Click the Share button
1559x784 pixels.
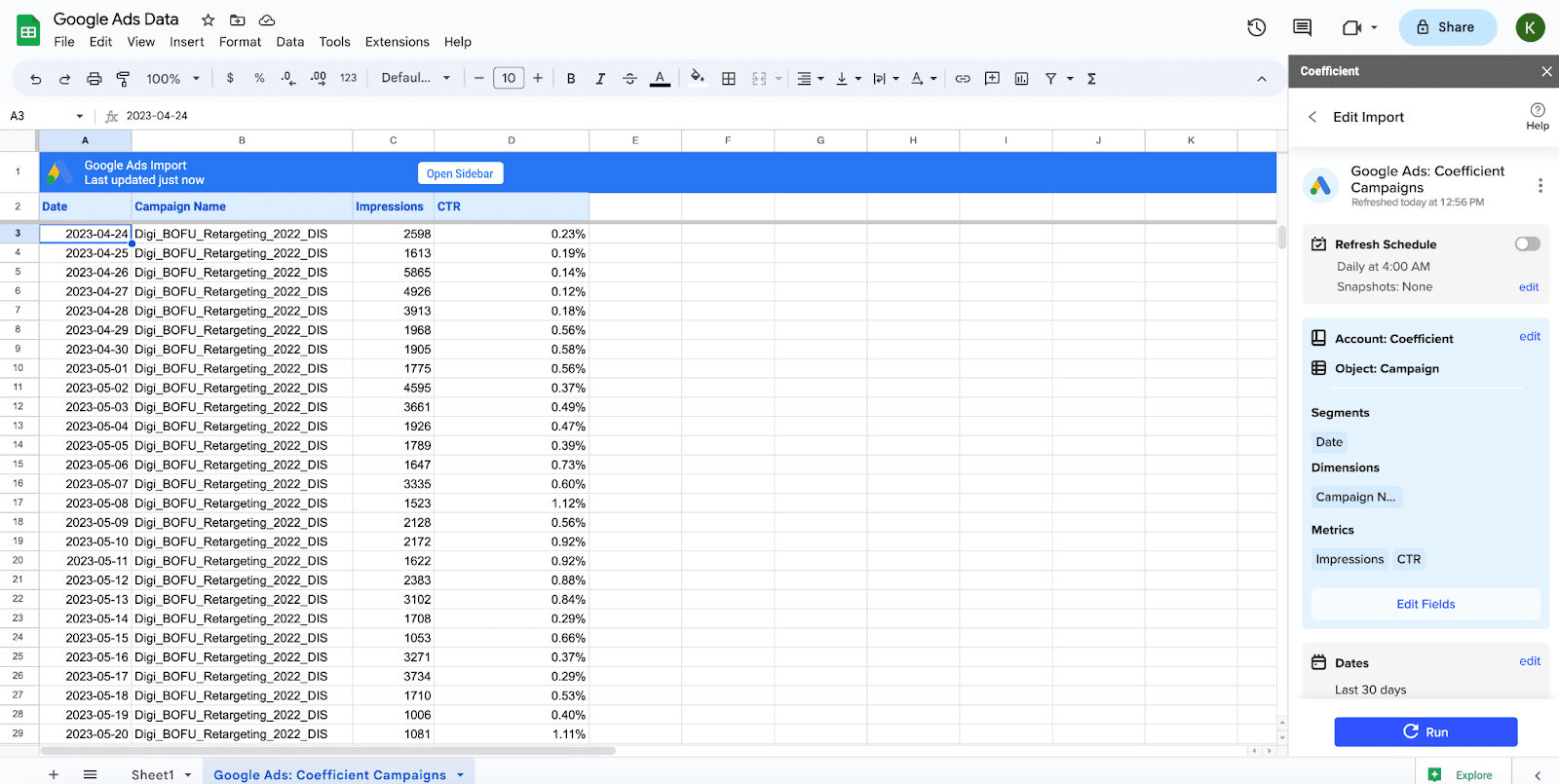tap(1447, 27)
